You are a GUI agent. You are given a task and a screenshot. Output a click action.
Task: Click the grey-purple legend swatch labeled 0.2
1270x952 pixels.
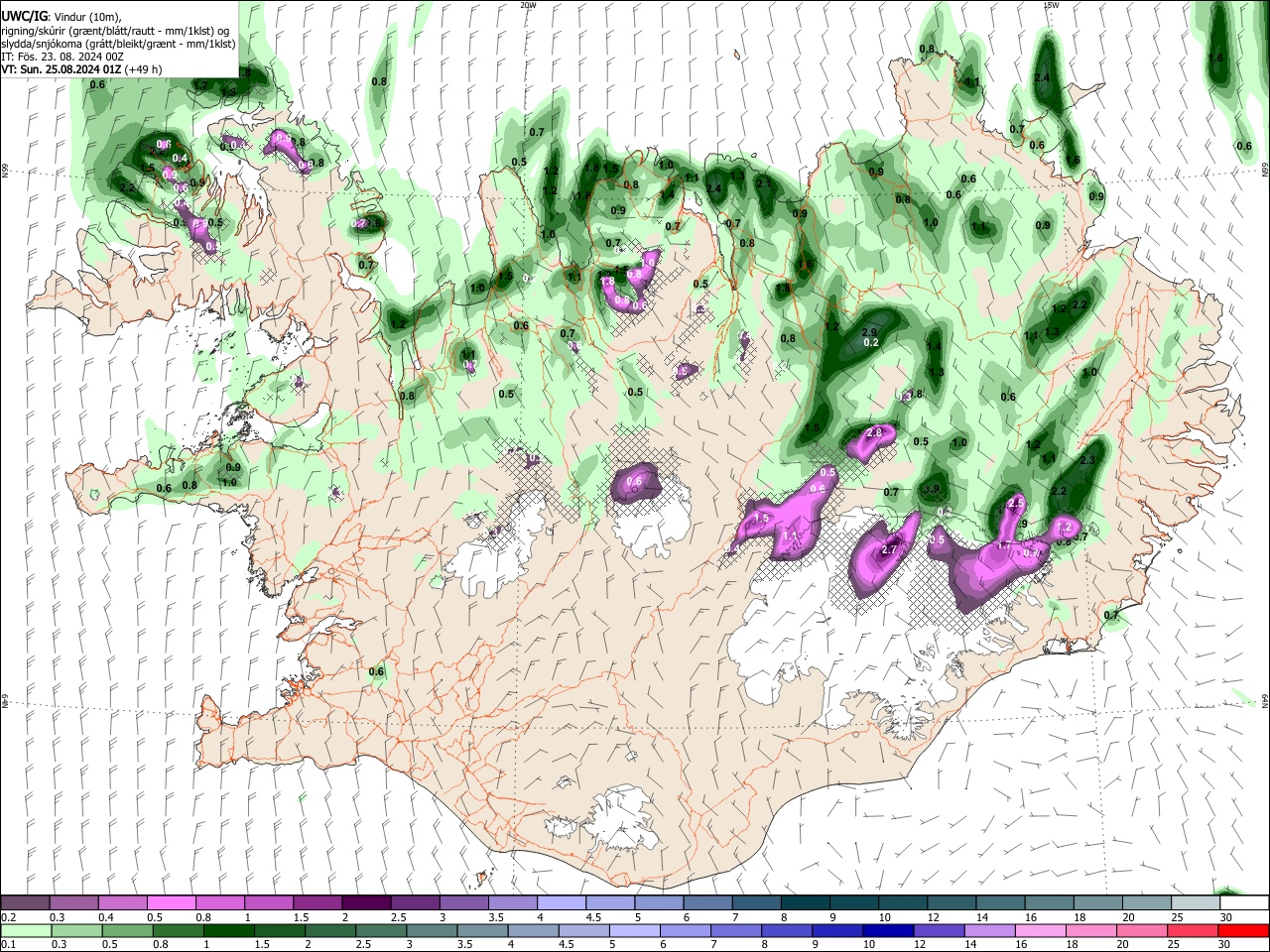point(25,903)
